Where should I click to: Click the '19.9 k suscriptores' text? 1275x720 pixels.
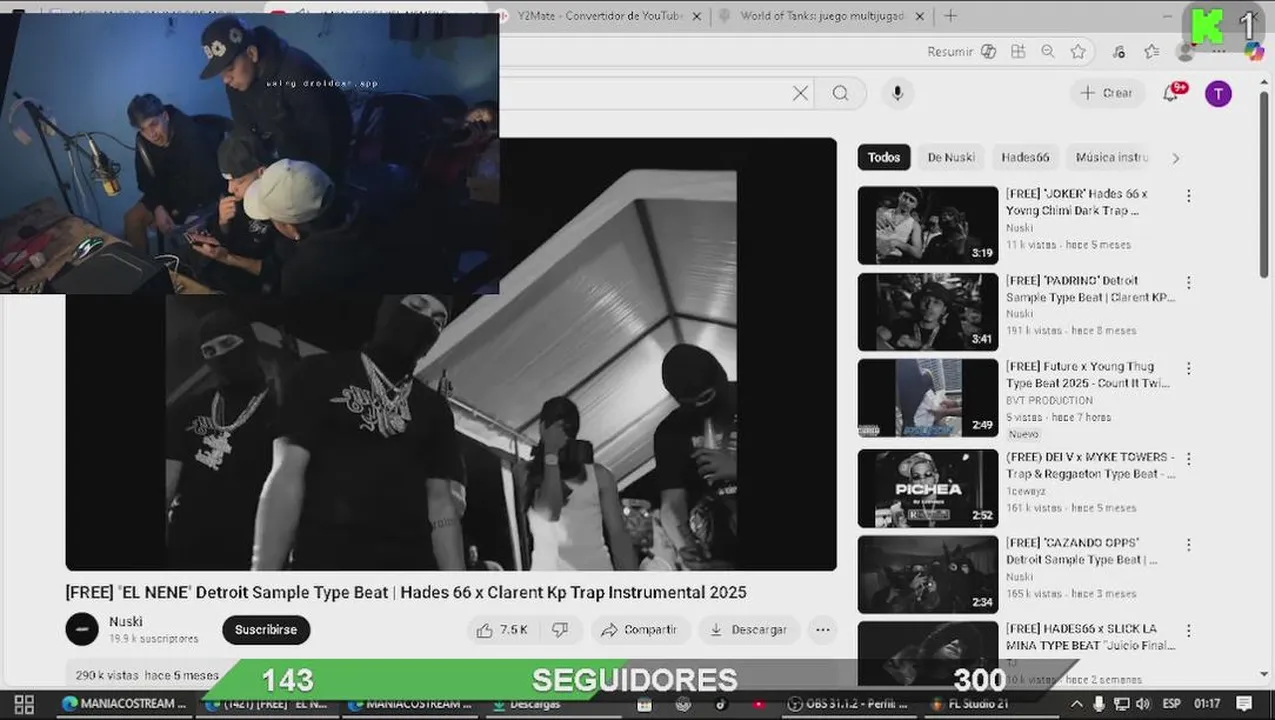click(x=154, y=639)
